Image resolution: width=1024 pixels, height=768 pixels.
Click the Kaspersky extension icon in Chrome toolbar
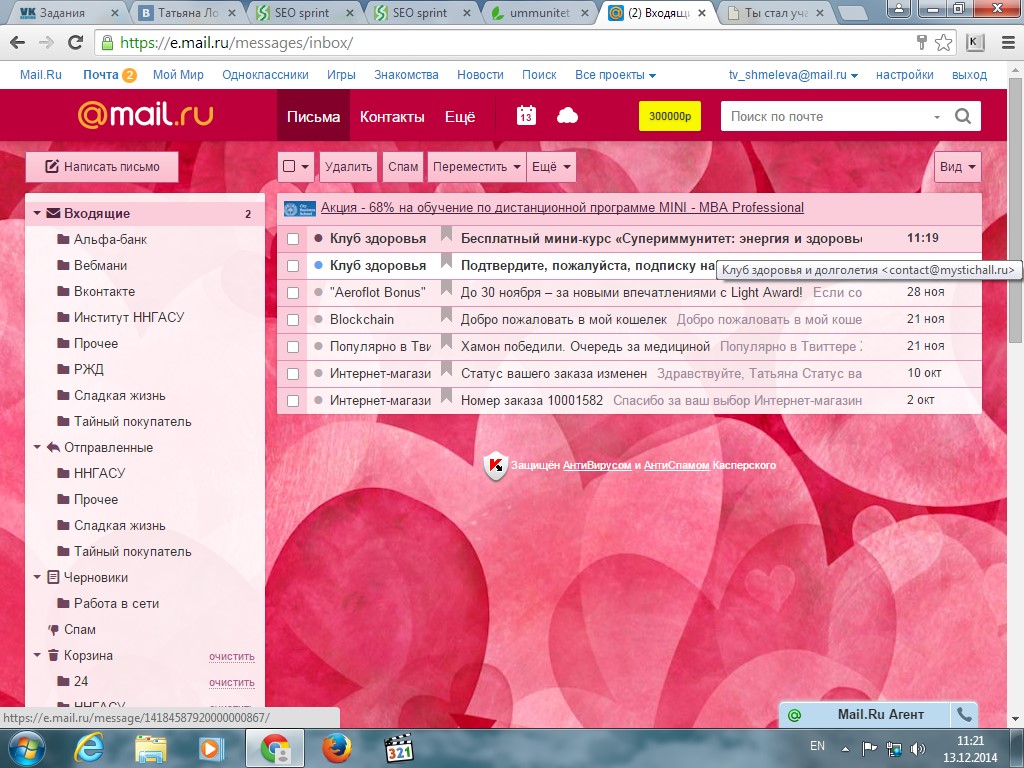tap(974, 42)
